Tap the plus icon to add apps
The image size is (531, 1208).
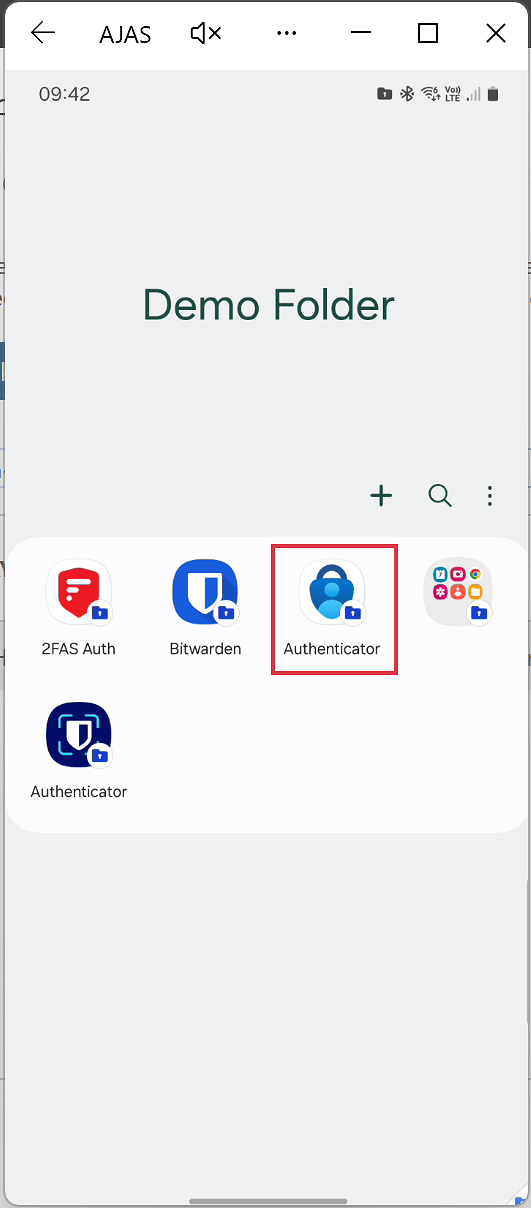[381, 495]
